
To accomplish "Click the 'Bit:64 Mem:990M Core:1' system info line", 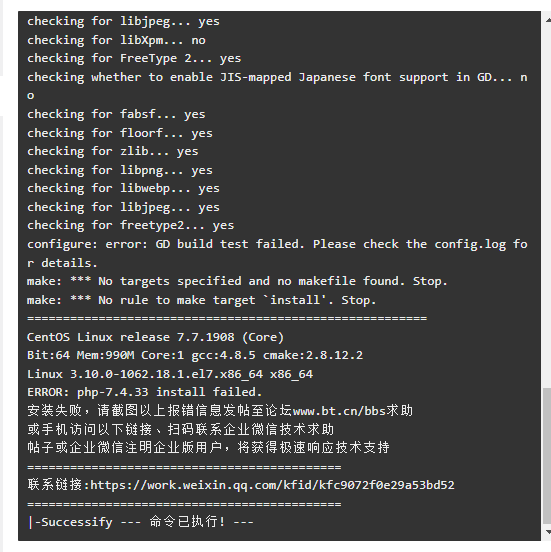I will (195, 355).
